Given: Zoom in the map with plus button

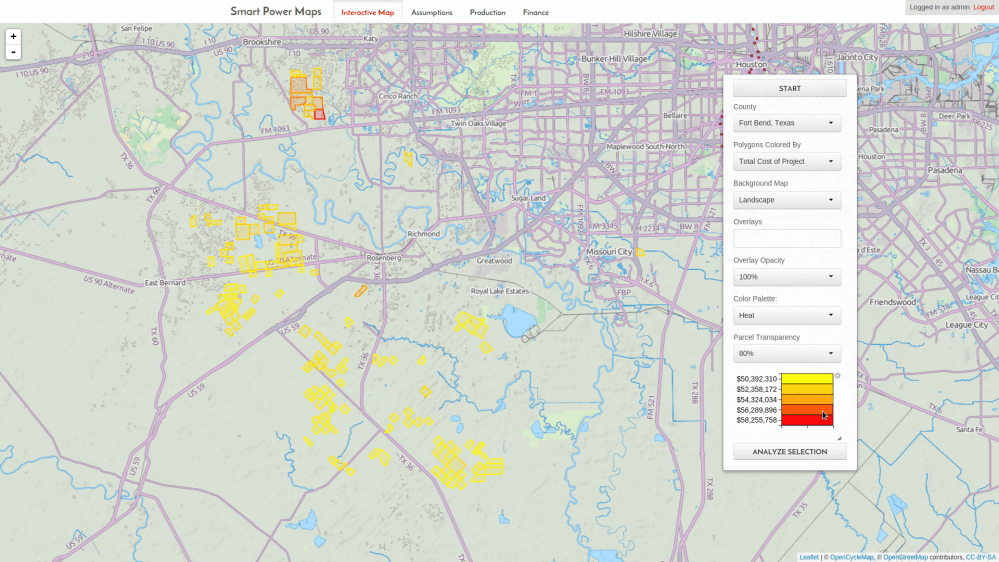Looking at the screenshot, I should coord(13,36).
